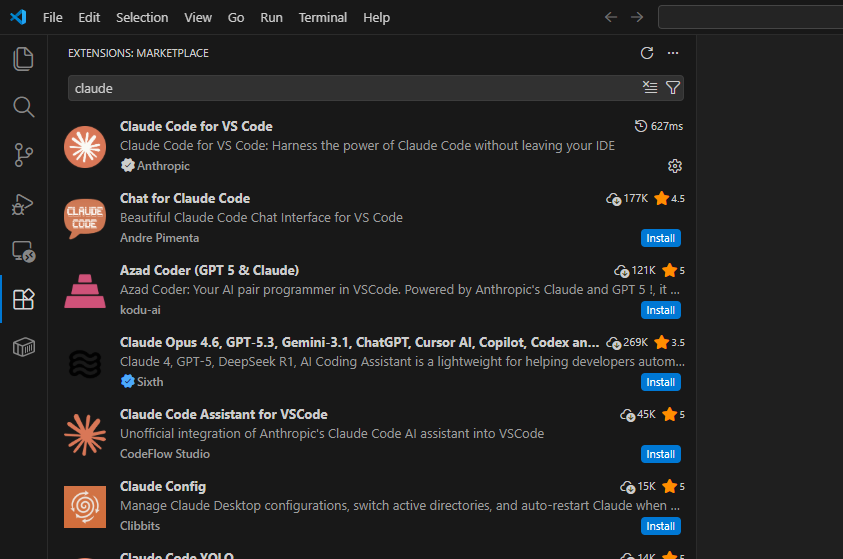Open Chat for Claude Code extension title
Screen dimensions: 843x559
[x=185, y=198]
